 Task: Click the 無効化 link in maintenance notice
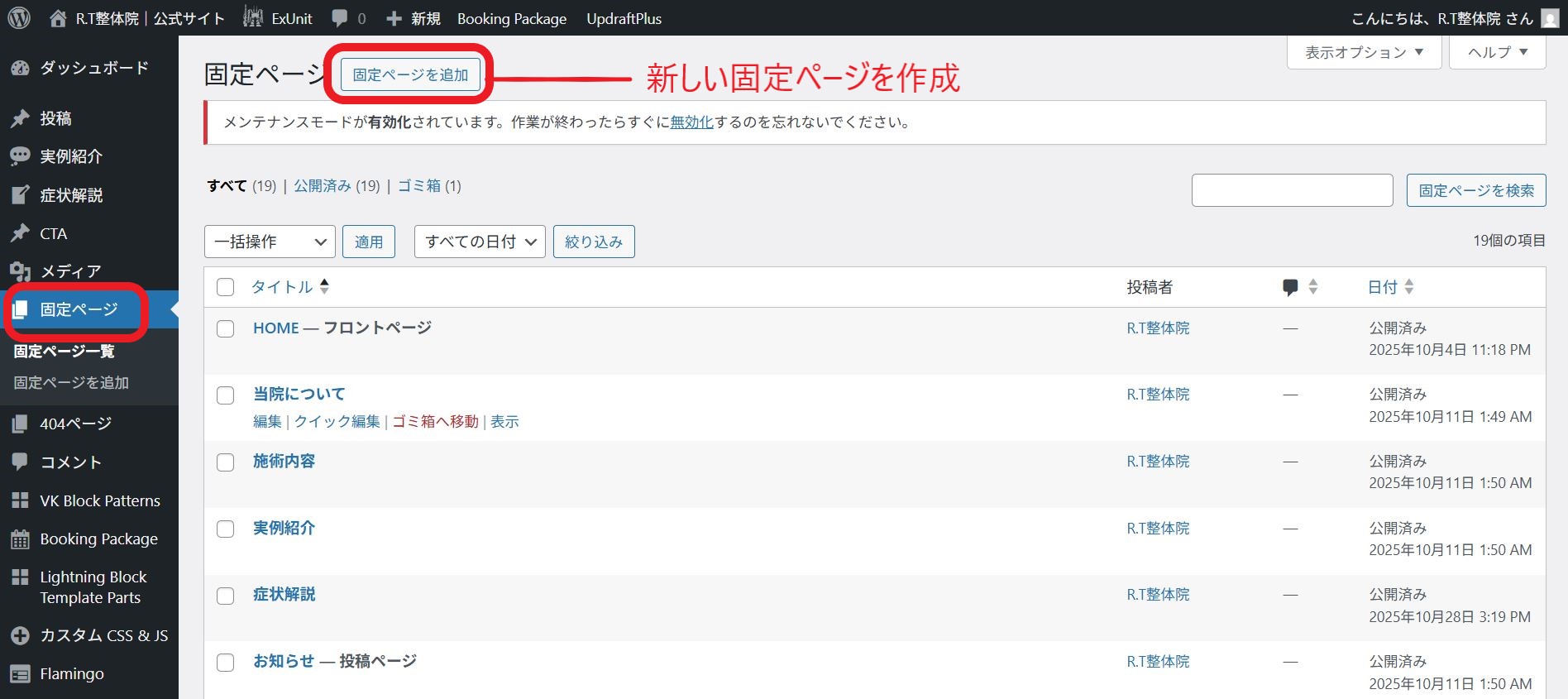[691, 122]
